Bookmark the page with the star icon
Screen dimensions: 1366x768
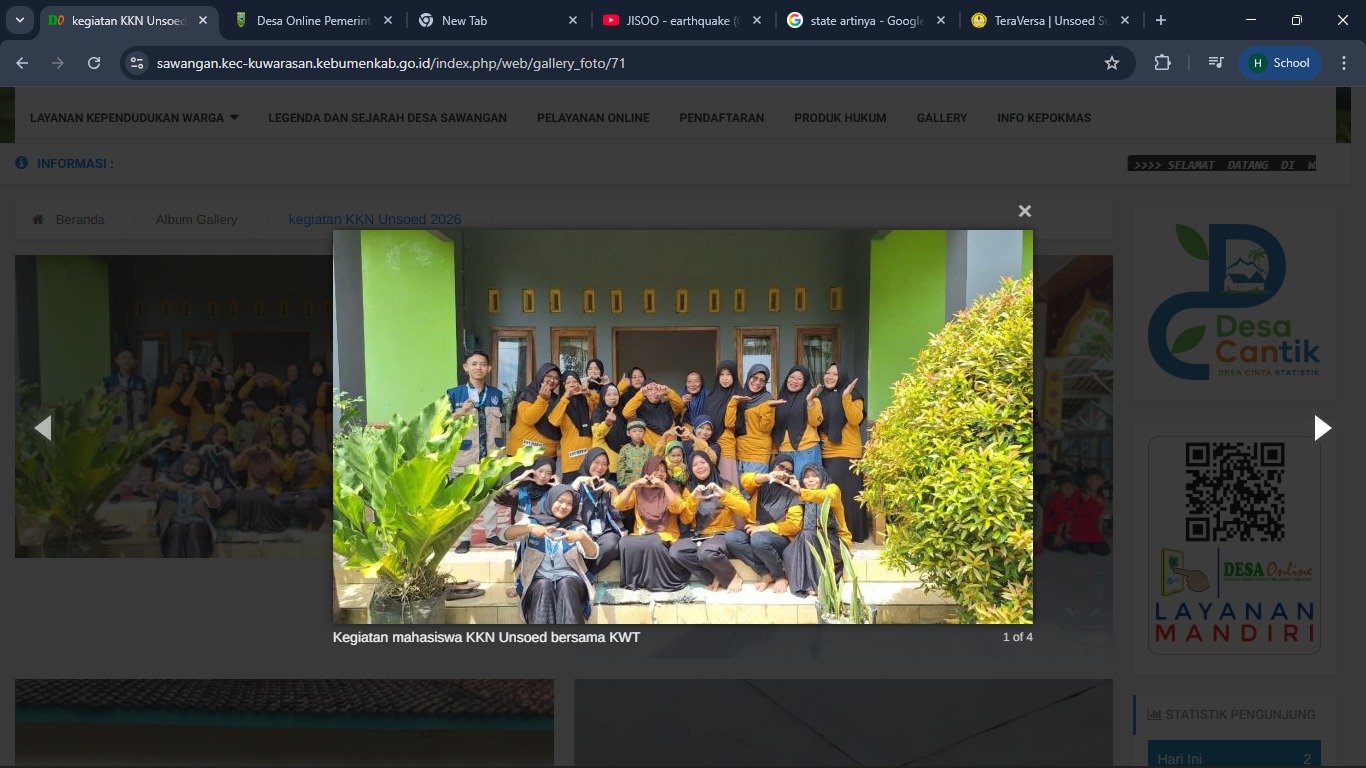tap(1112, 62)
